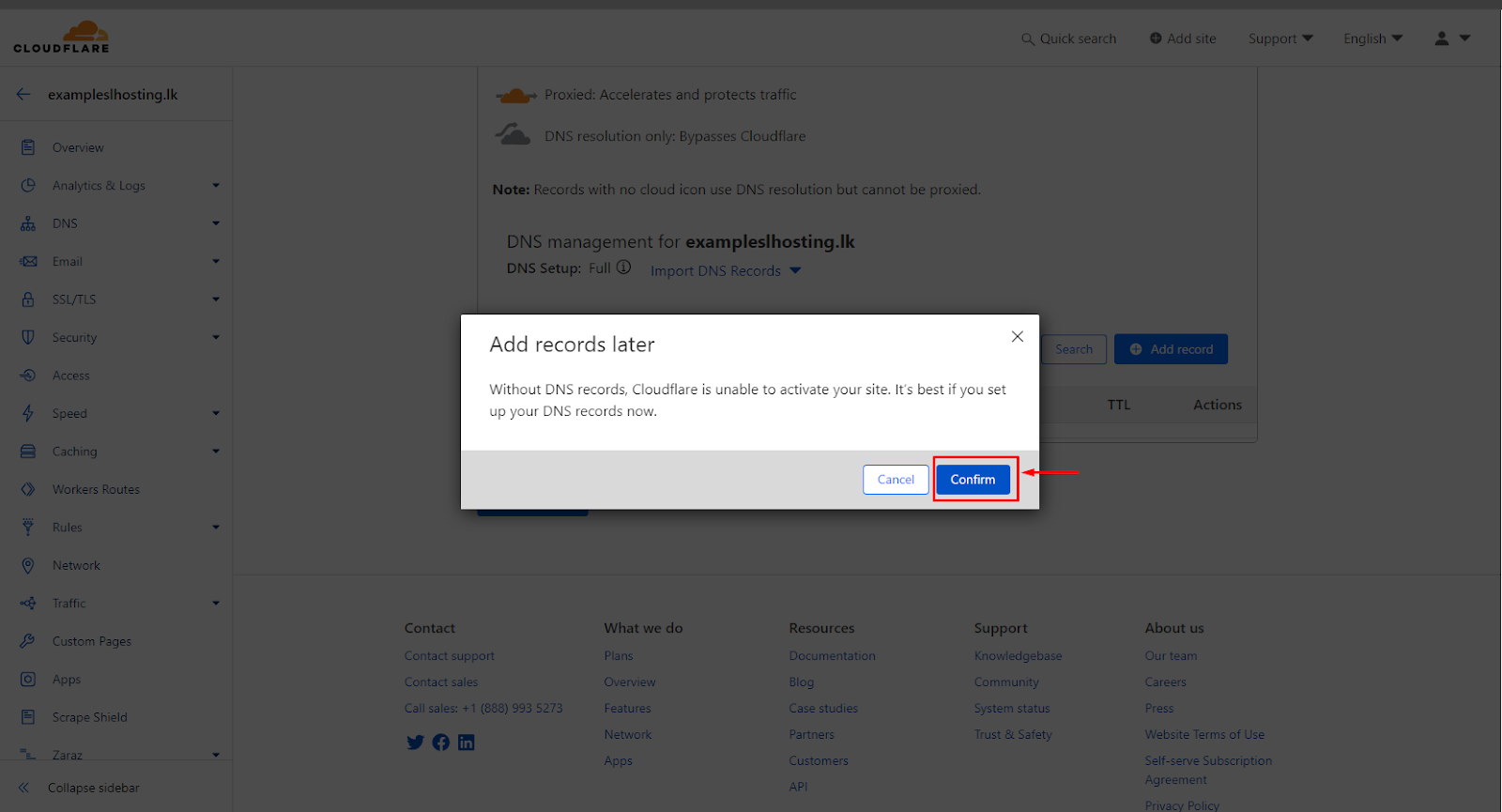1502x812 pixels.
Task: Go back using the arrow beside exampleslhosting.lk
Action: 23,94
